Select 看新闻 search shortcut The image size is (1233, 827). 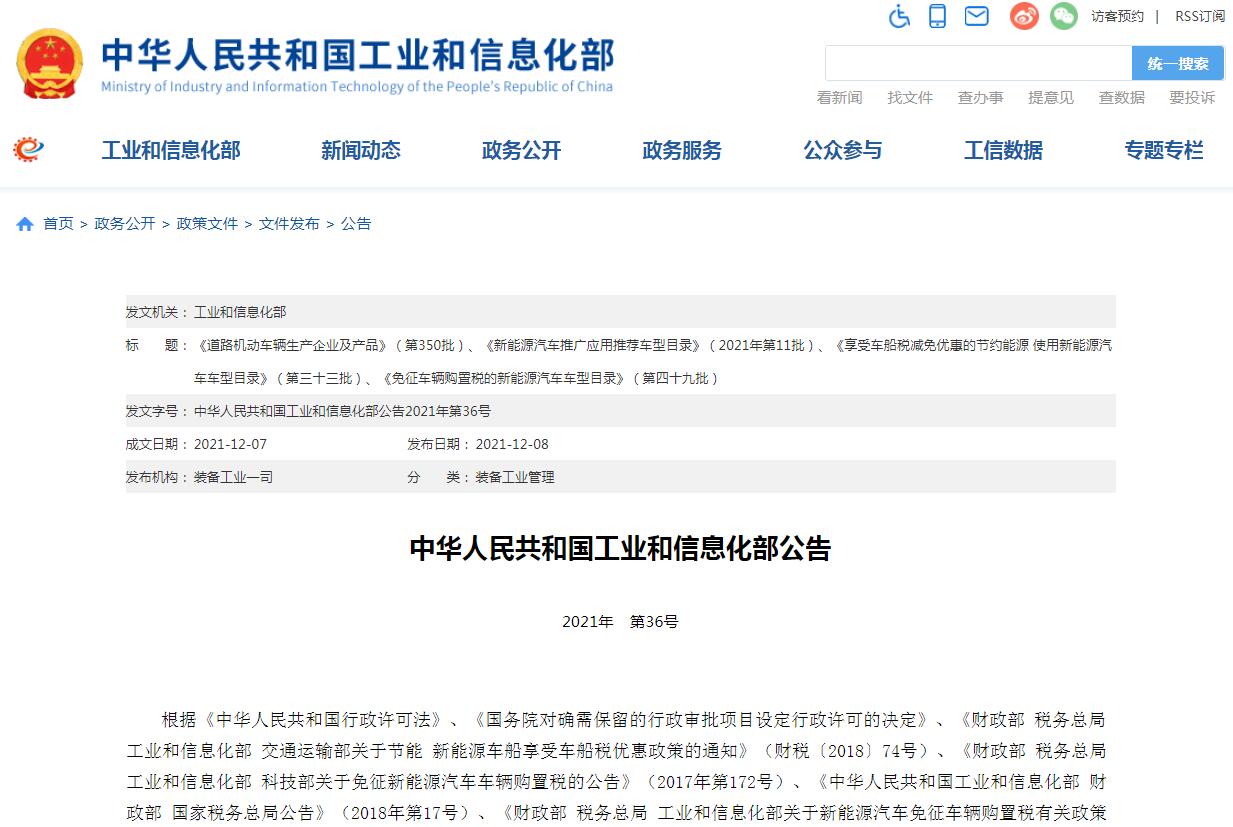(839, 97)
